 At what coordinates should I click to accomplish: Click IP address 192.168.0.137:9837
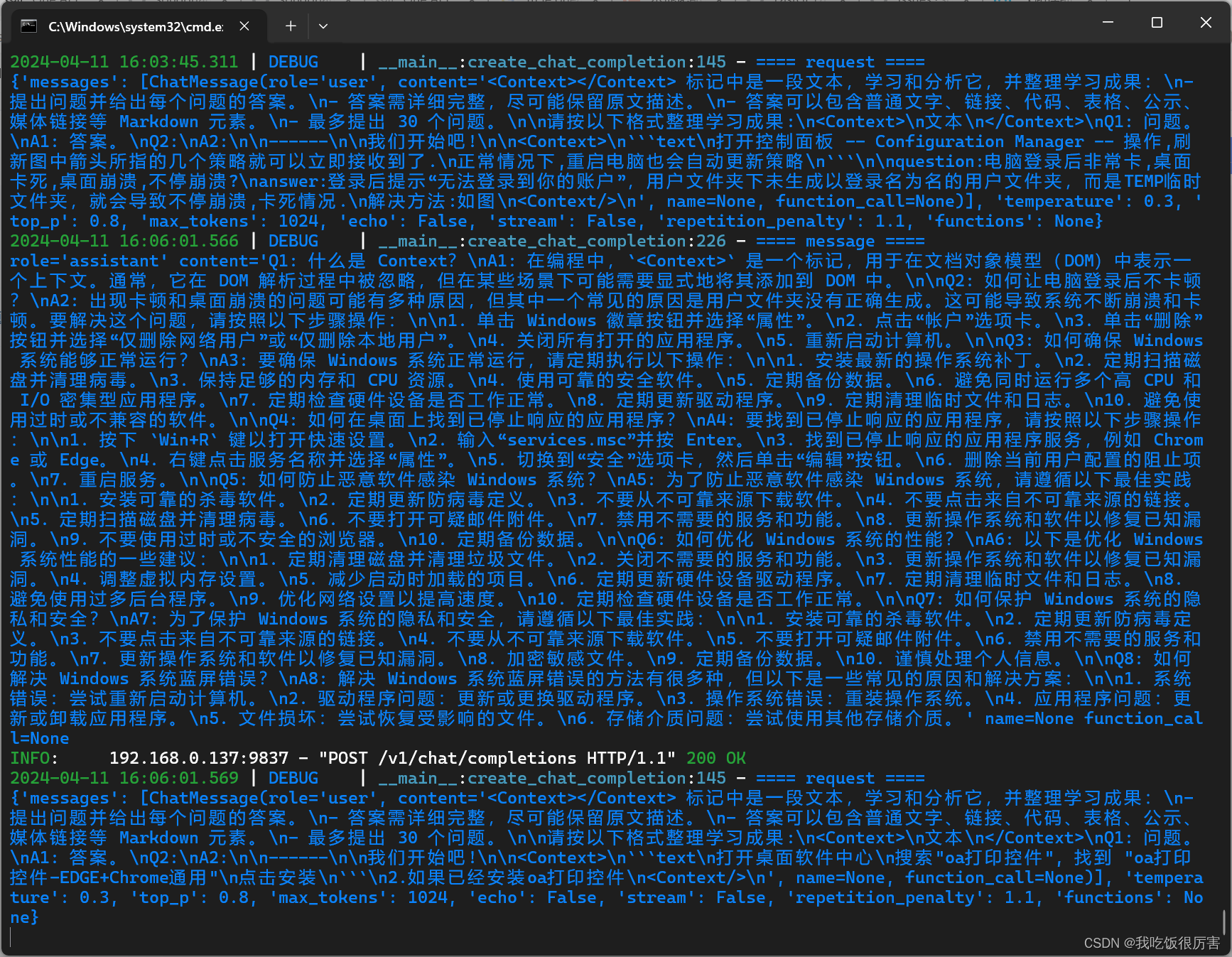(199, 758)
